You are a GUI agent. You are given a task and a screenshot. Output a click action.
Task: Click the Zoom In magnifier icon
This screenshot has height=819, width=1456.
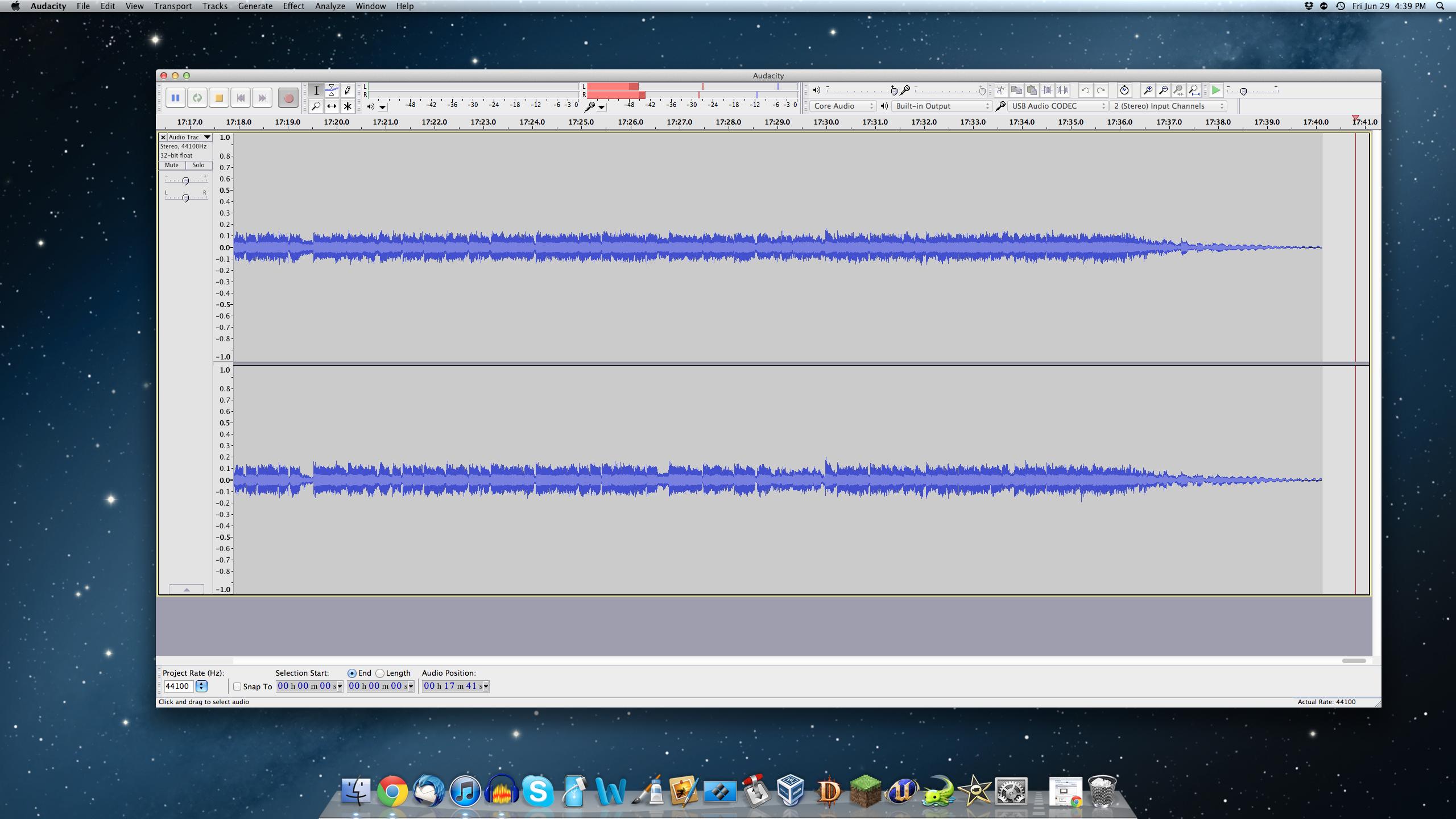(1148, 90)
